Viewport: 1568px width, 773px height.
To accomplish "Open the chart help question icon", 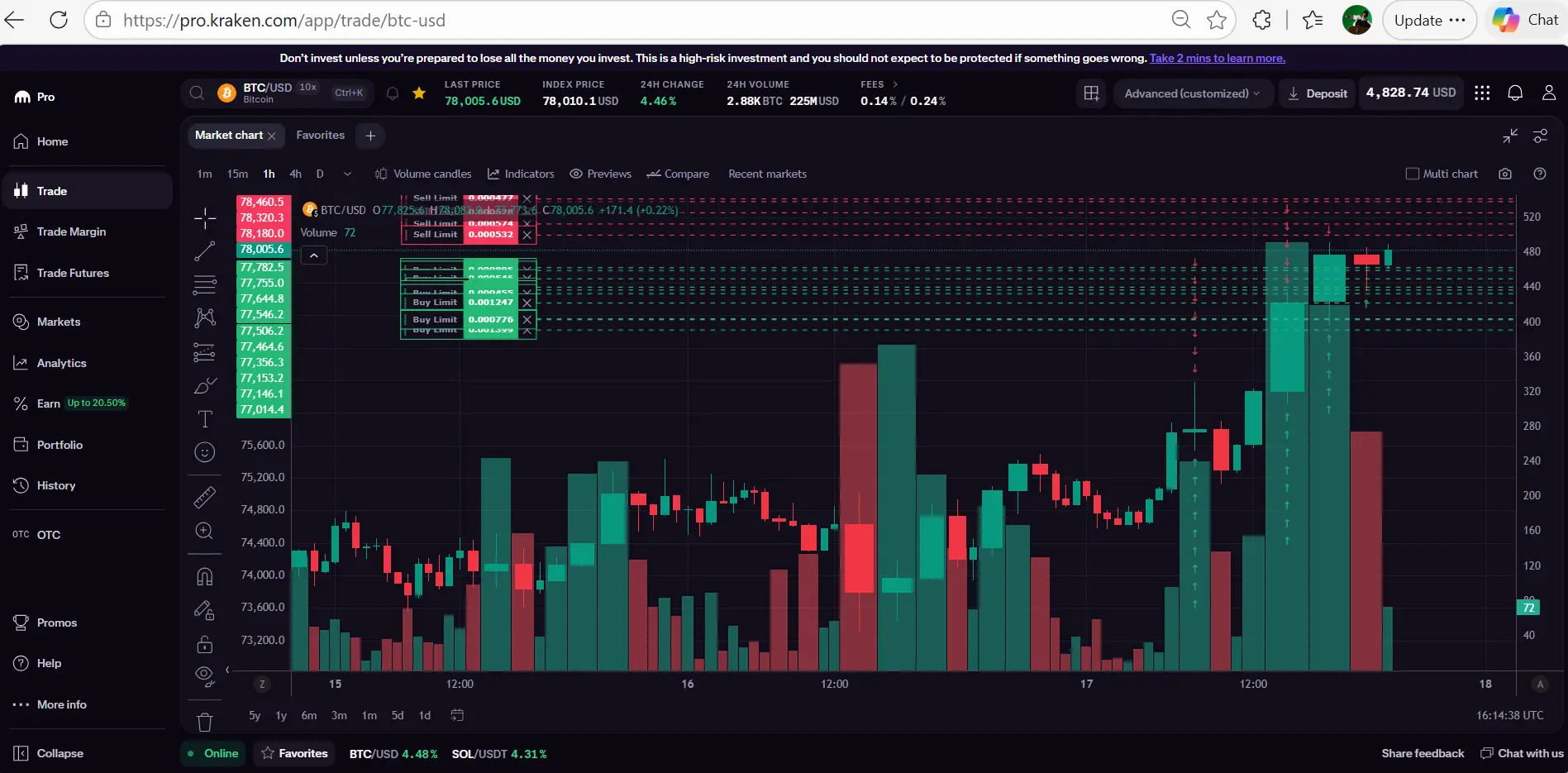I will click(1539, 174).
